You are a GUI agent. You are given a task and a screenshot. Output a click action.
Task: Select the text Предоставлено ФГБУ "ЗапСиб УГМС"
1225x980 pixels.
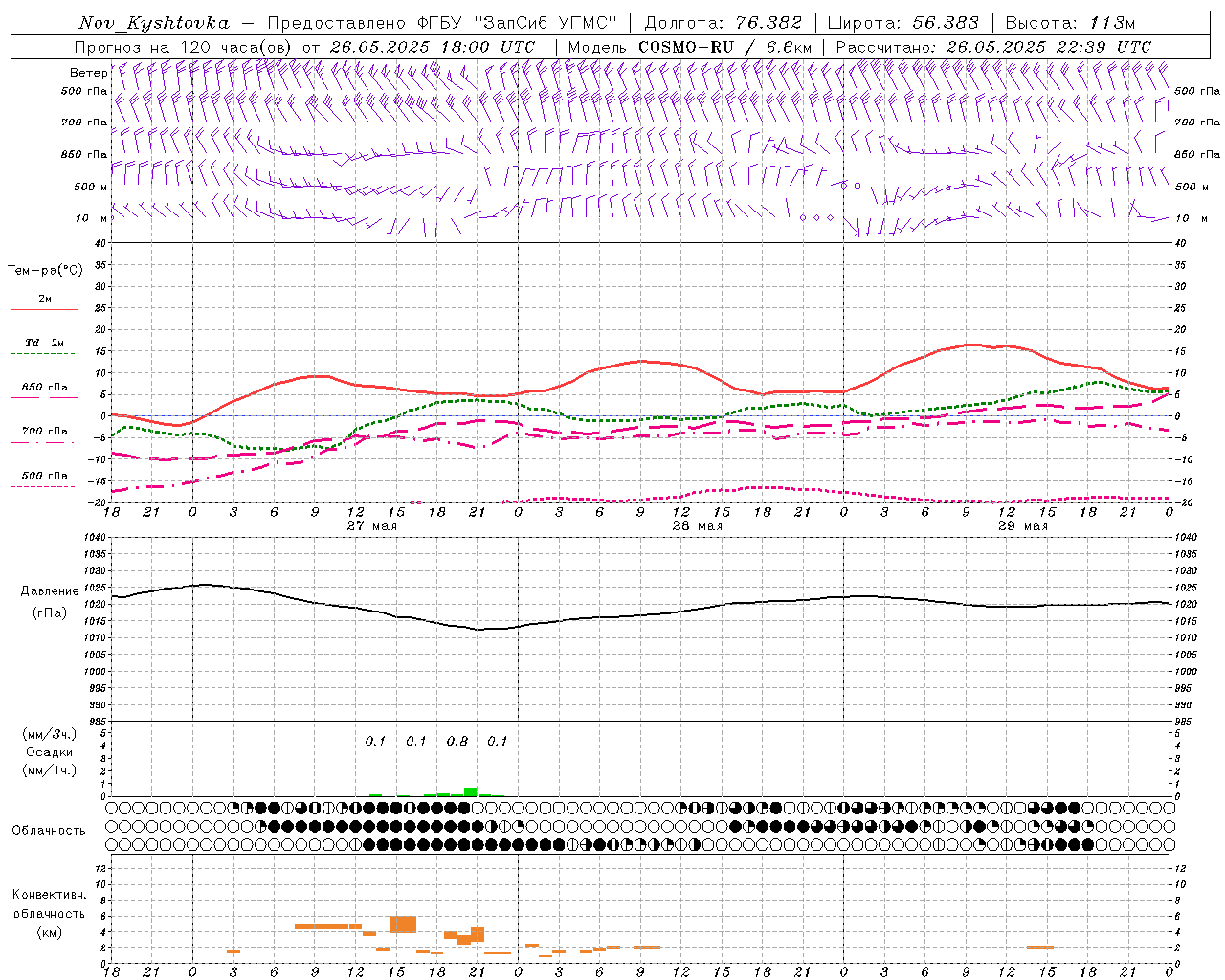pyautogui.click(x=443, y=23)
